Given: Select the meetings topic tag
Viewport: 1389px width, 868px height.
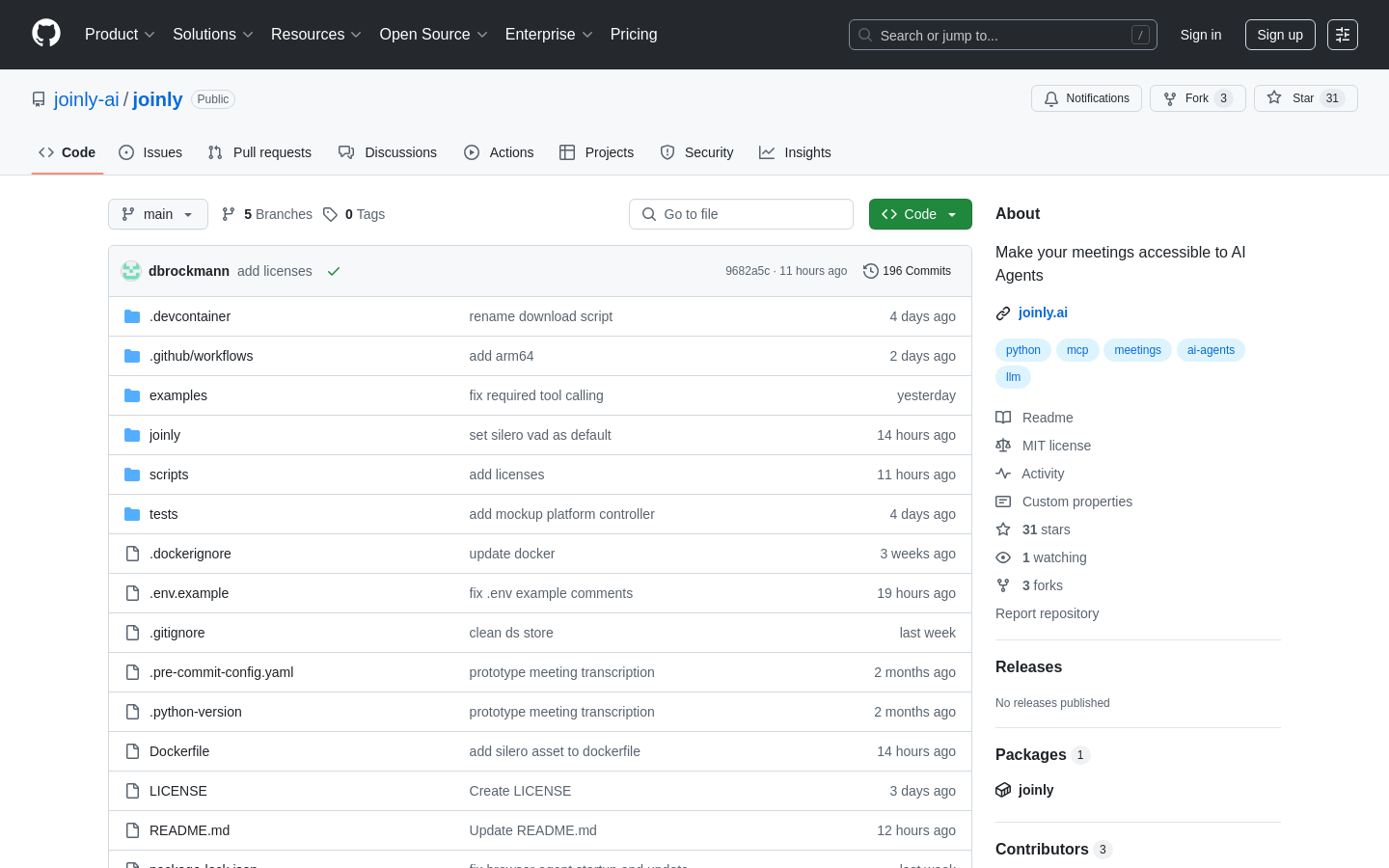Looking at the screenshot, I should 1138,350.
